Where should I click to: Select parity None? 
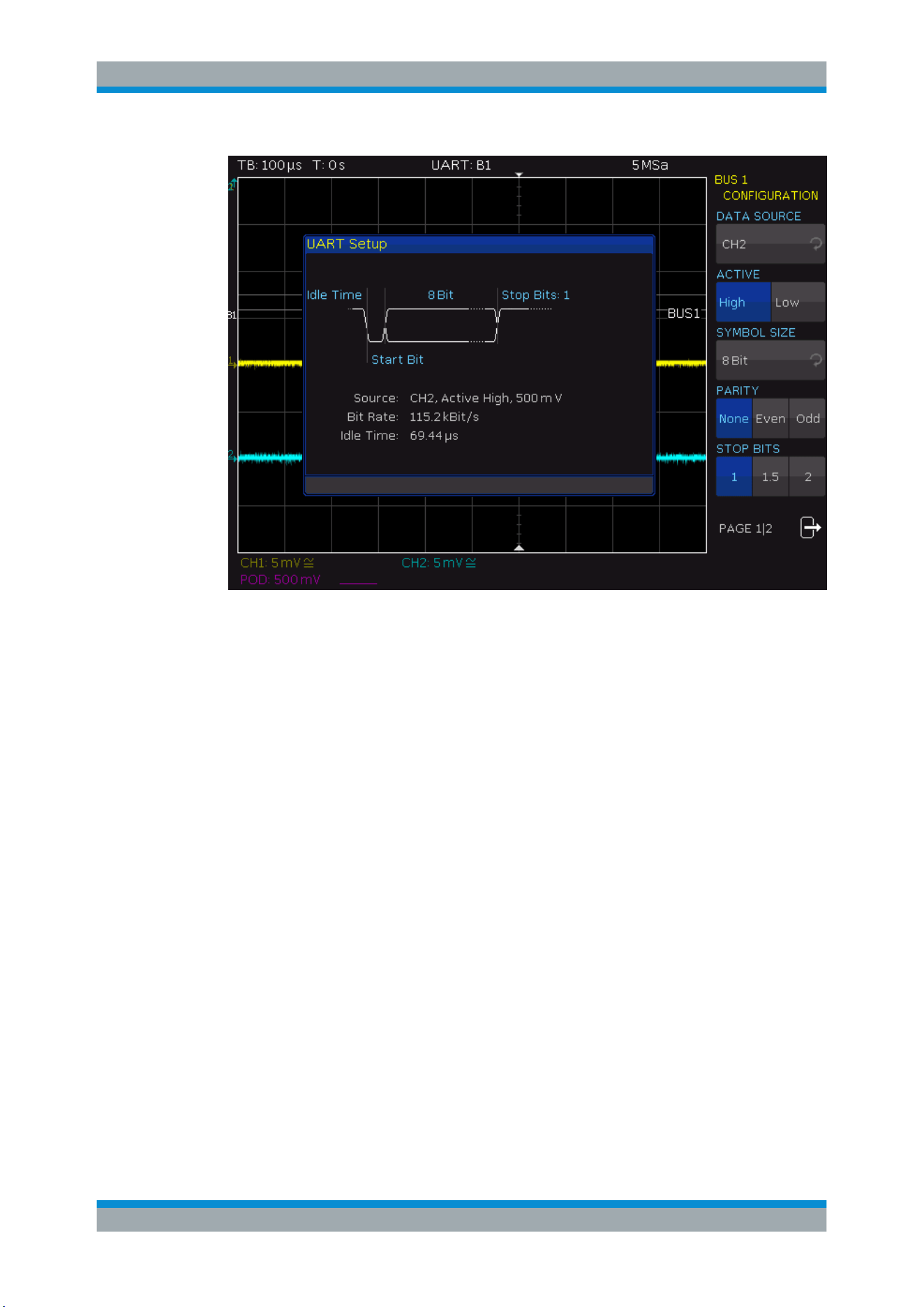[734, 418]
